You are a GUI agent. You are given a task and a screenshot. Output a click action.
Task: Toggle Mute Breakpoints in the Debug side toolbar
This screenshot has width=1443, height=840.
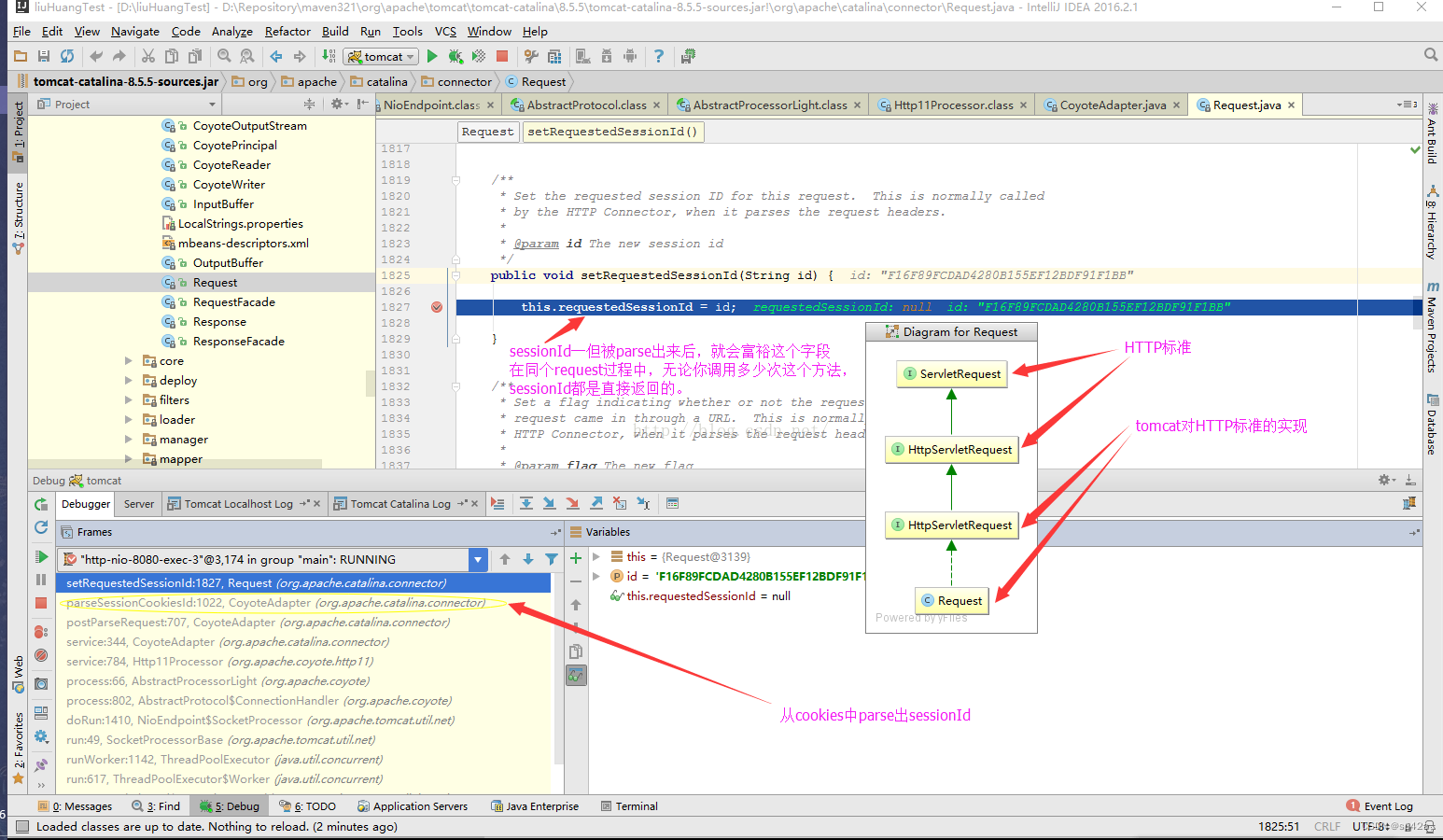point(41,655)
